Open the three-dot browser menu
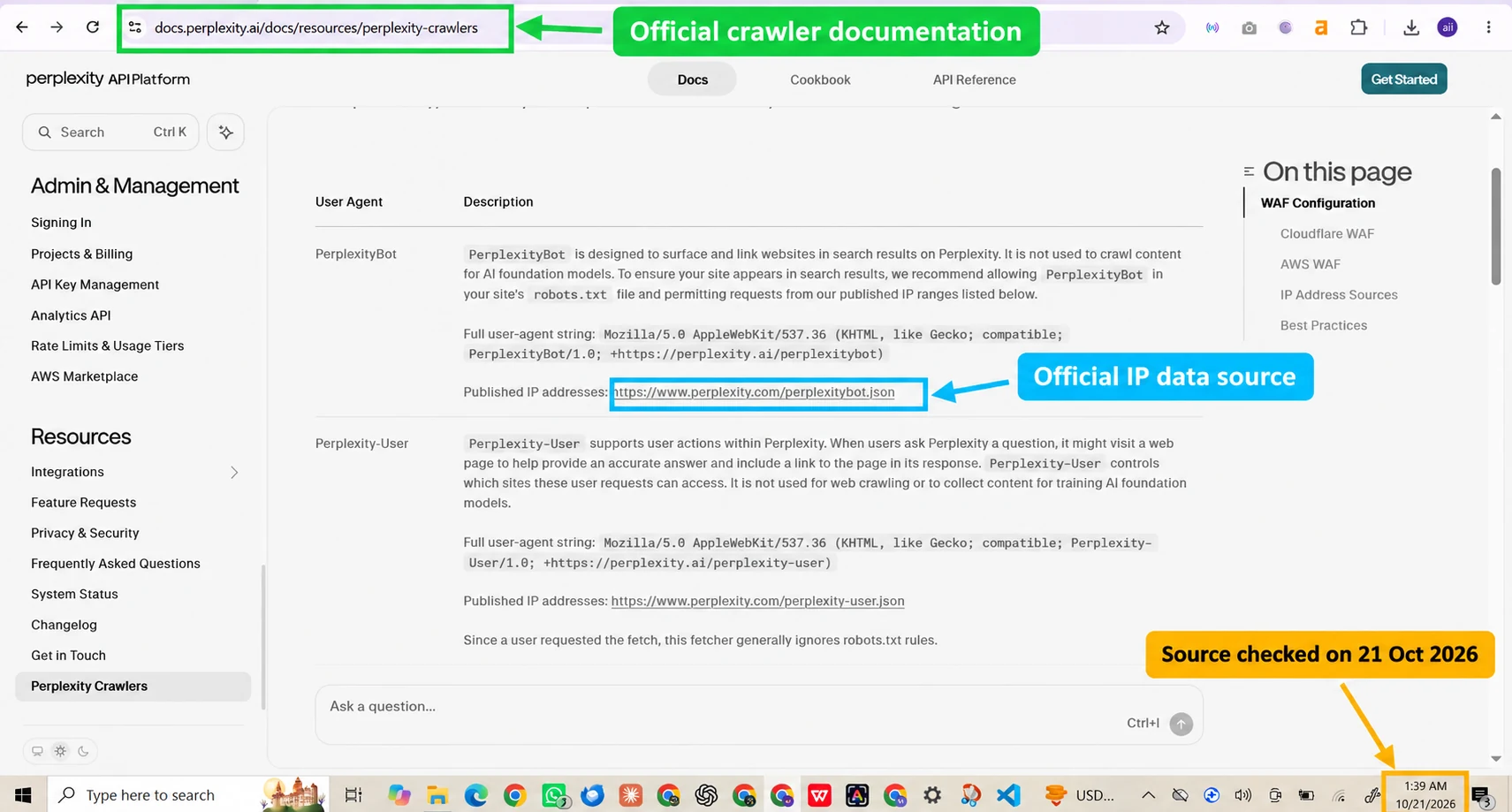The image size is (1512, 812). click(x=1489, y=27)
